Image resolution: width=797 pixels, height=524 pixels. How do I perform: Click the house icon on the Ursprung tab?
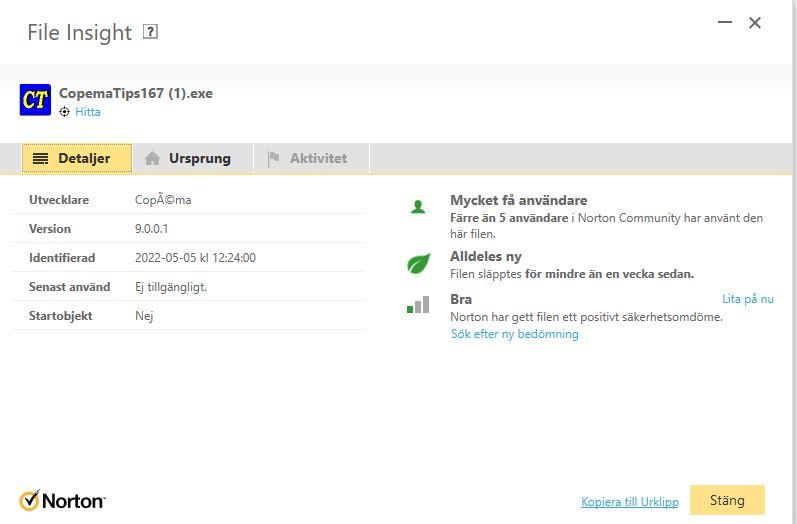(x=152, y=159)
